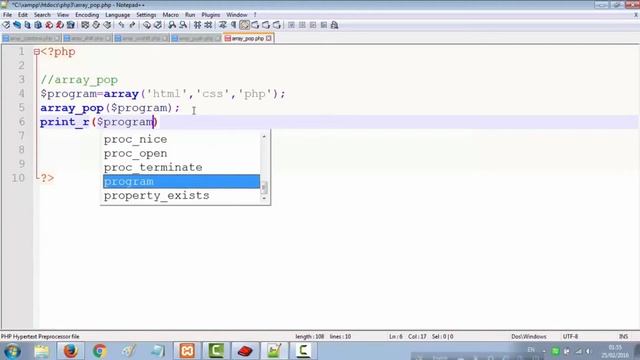The image size is (640, 360).
Task: Save the current file with toolbar icon
Action: 27,25
